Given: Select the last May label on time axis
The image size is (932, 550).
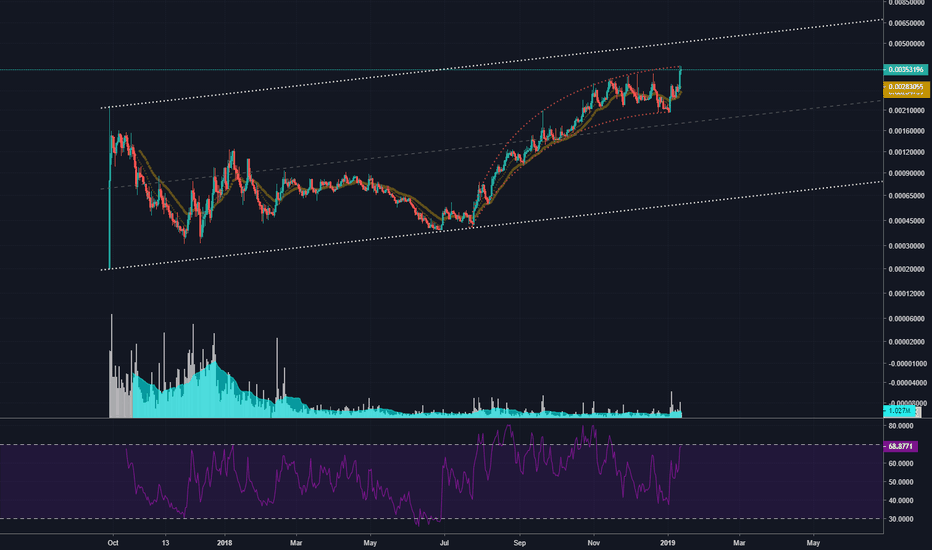Looking at the screenshot, I should click(x=813, y=543).
